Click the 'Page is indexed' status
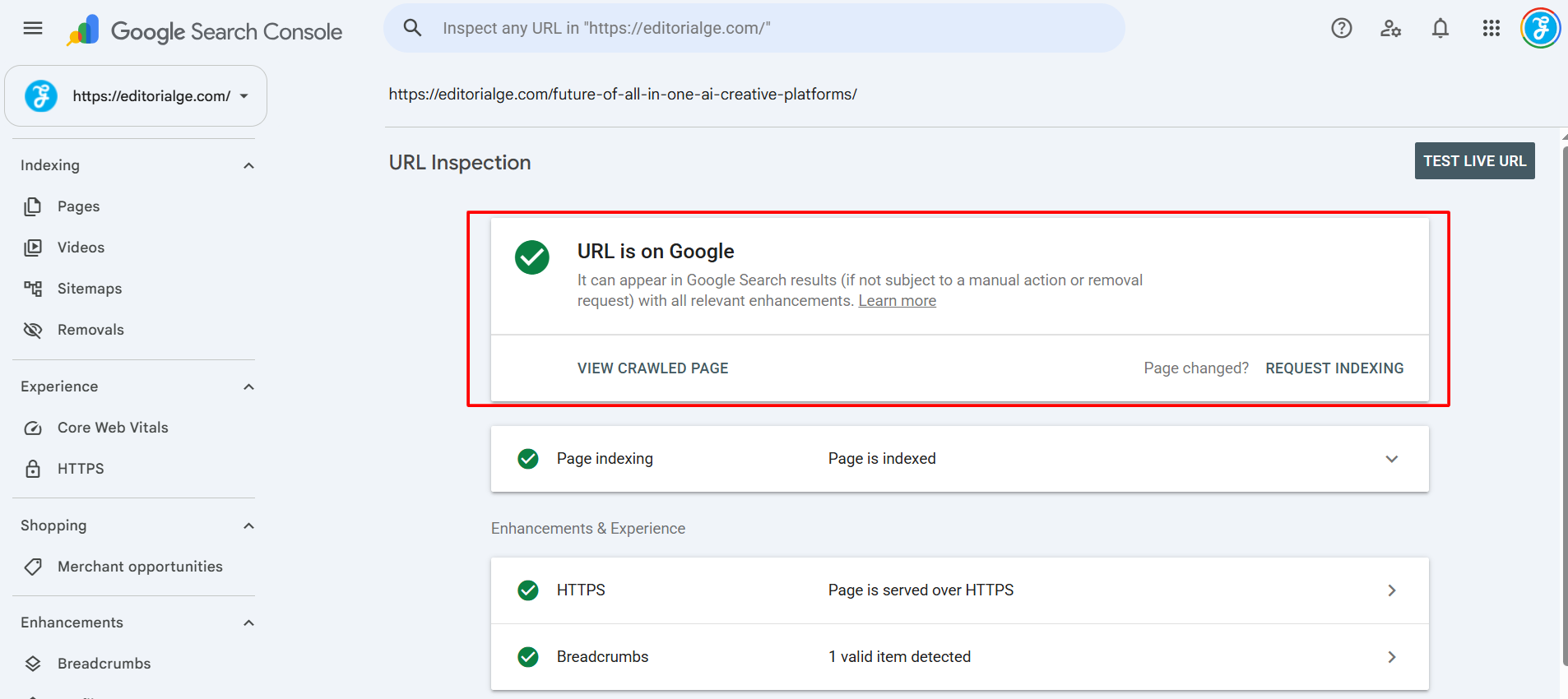Image resolution: width=1568 pixels, height=699 pixels. pos(882,459)
